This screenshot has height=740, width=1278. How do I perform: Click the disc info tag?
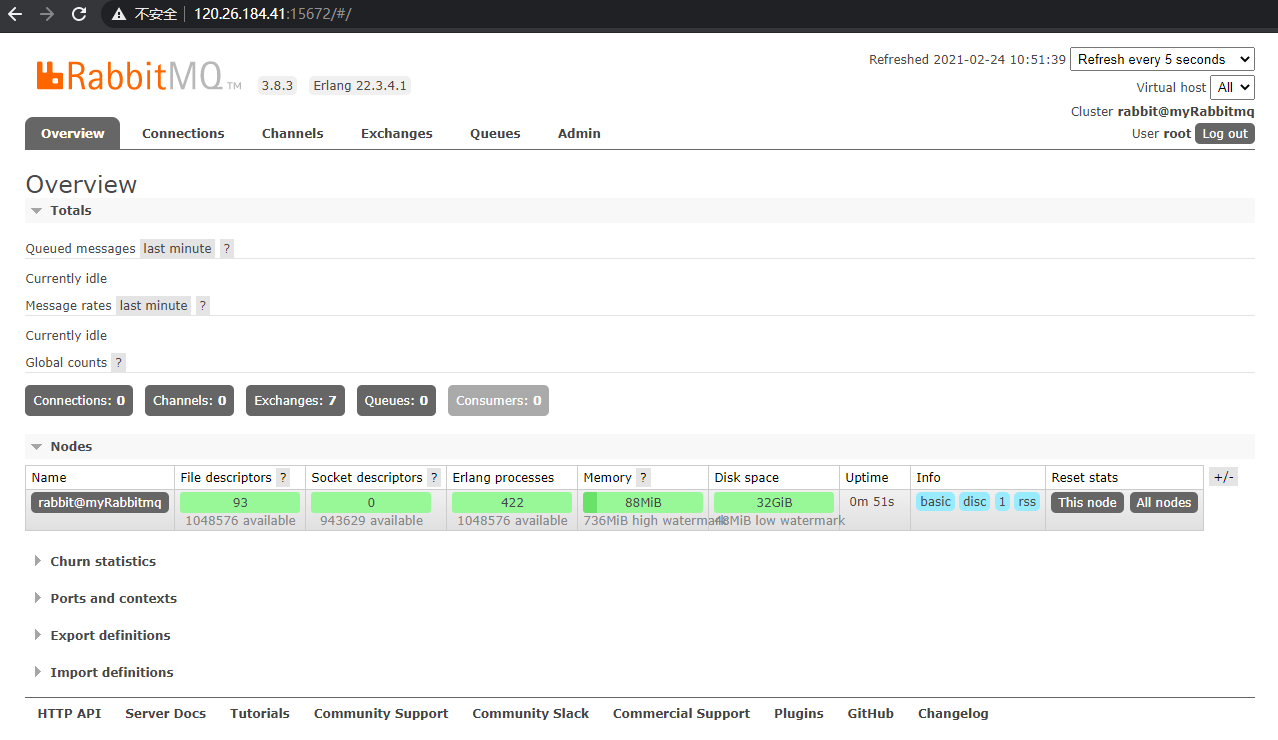(x=974, y=501)
